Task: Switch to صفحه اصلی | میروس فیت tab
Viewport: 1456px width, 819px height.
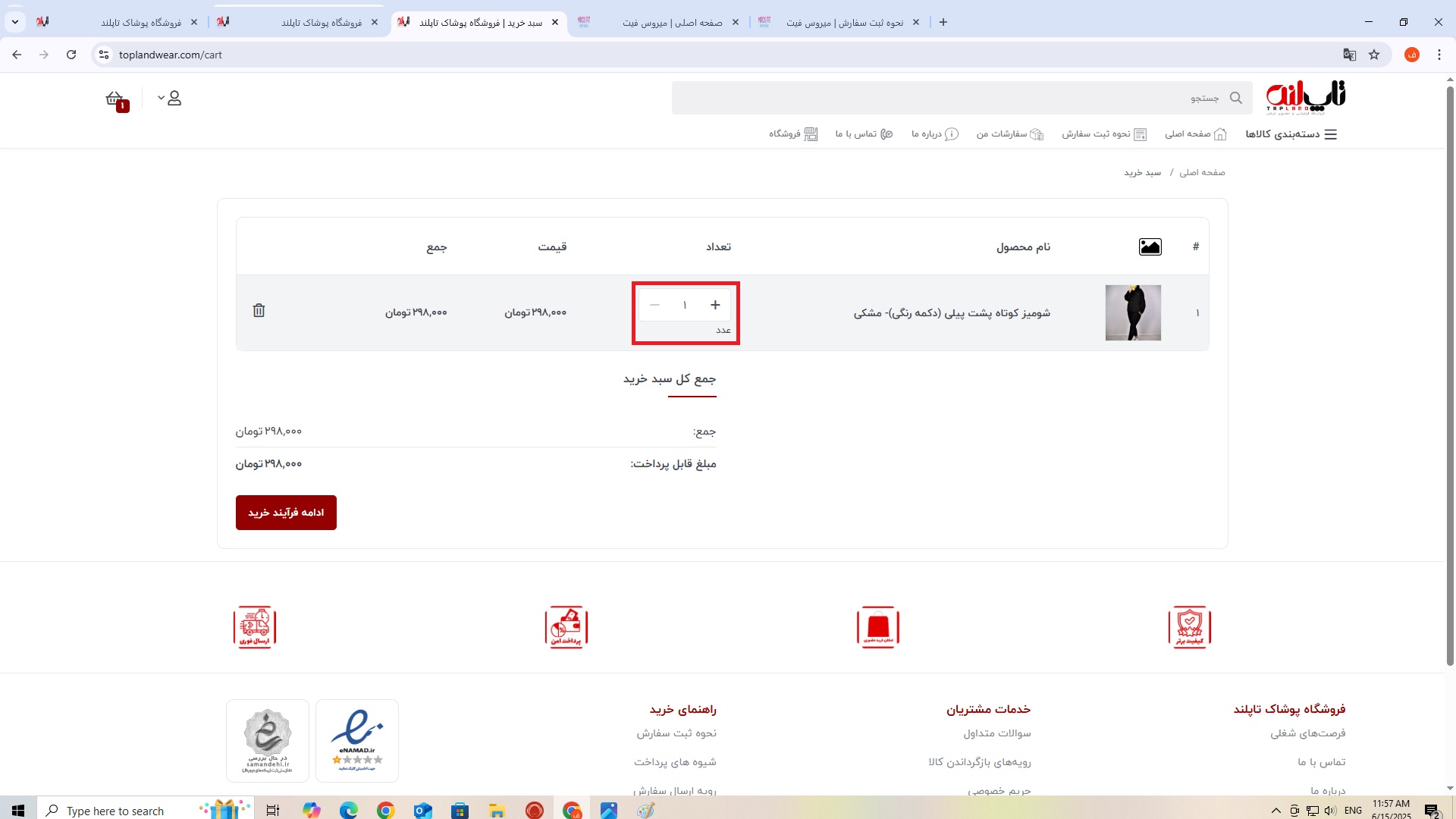Action: click(x=658, y=23)
